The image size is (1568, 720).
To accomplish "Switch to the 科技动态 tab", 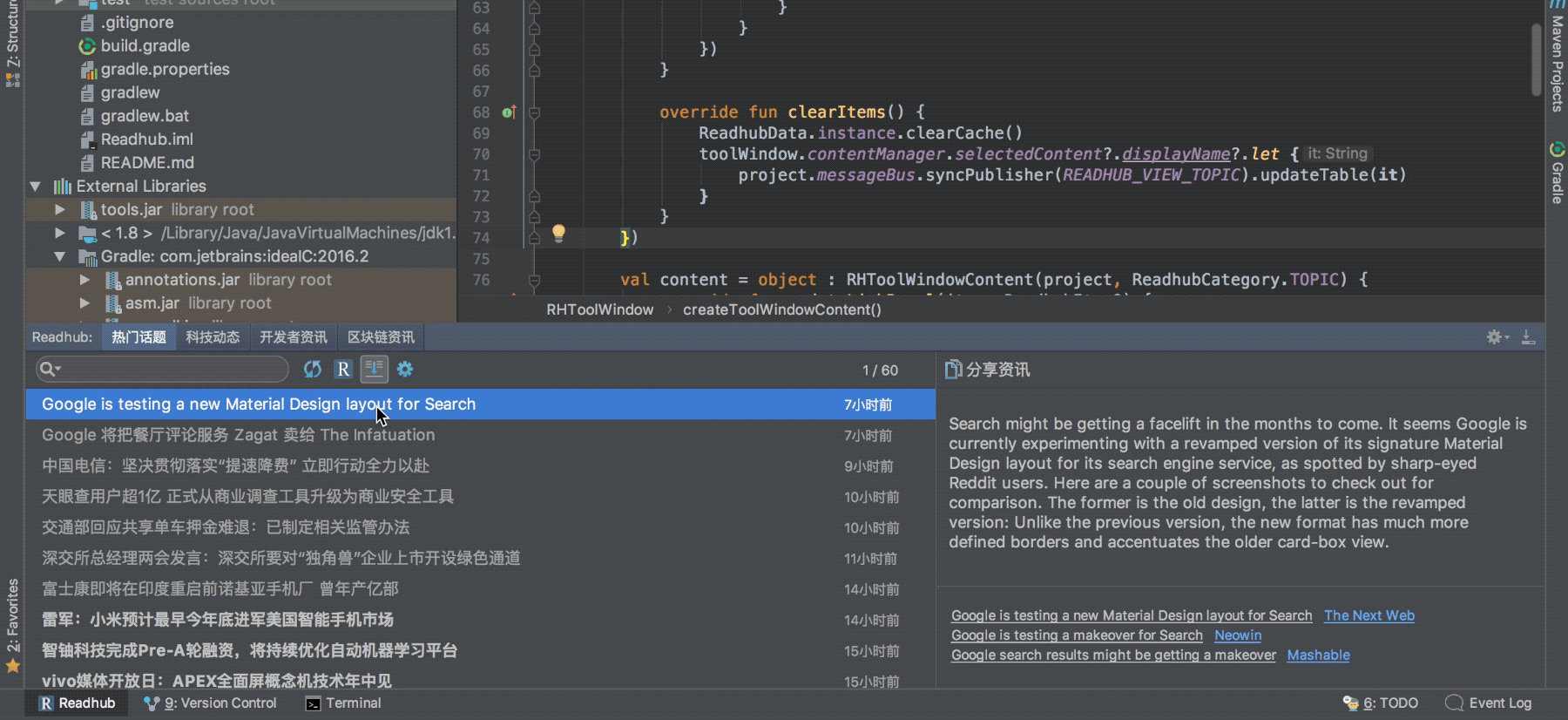I will point(213,337).
